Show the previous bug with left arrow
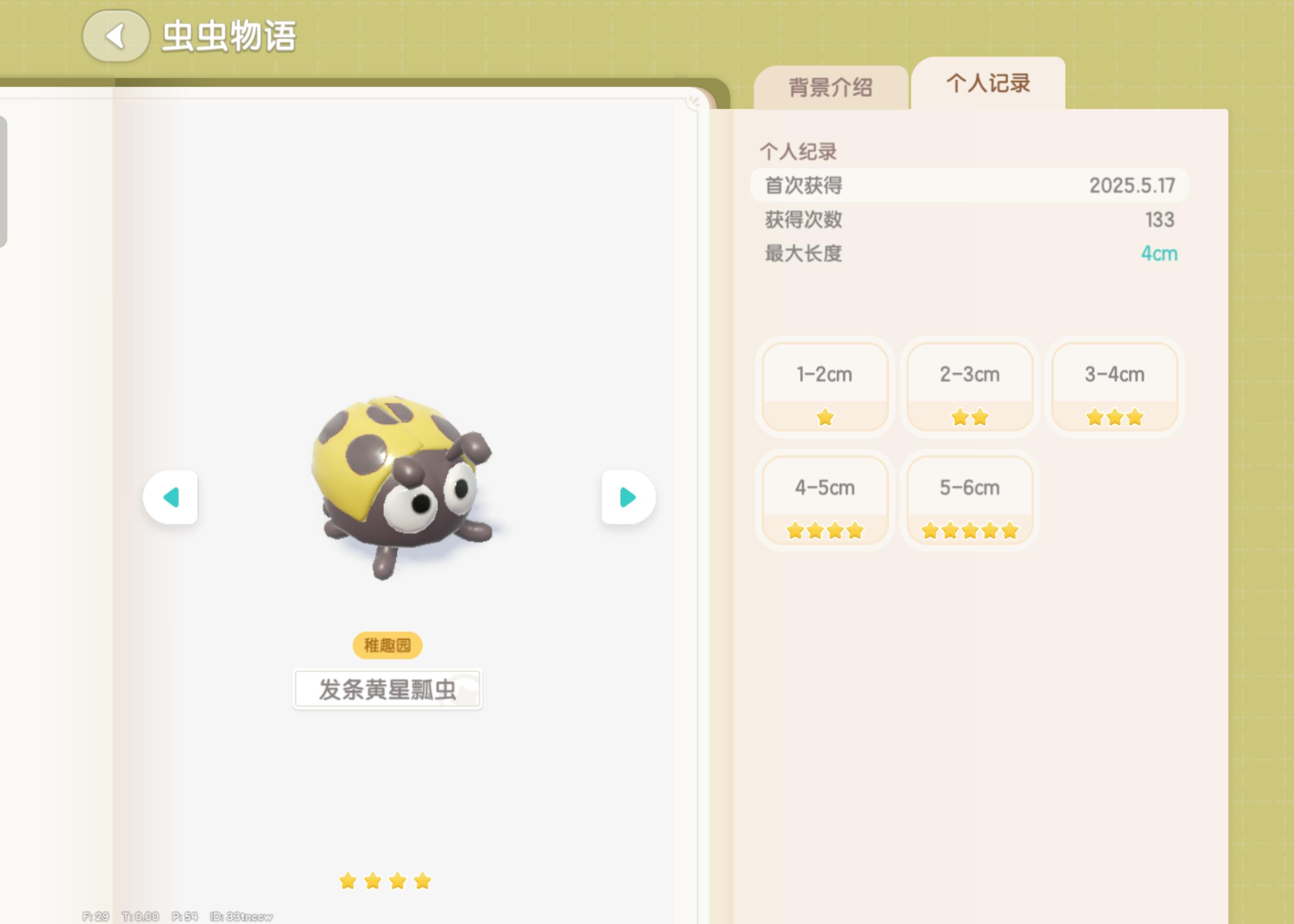 (171, 497)
